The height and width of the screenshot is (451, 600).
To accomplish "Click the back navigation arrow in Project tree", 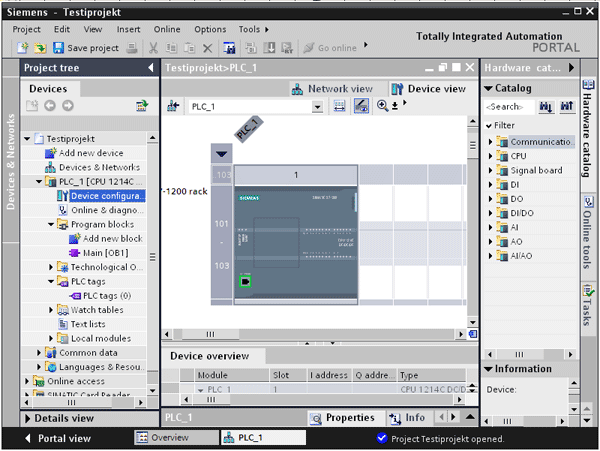I will tap(50, 106).
